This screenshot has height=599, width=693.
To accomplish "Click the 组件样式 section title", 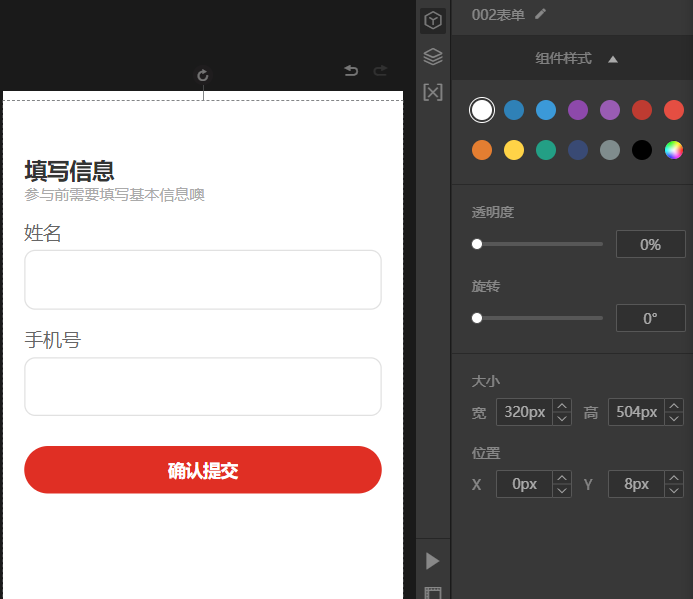I will click(564, 58).
